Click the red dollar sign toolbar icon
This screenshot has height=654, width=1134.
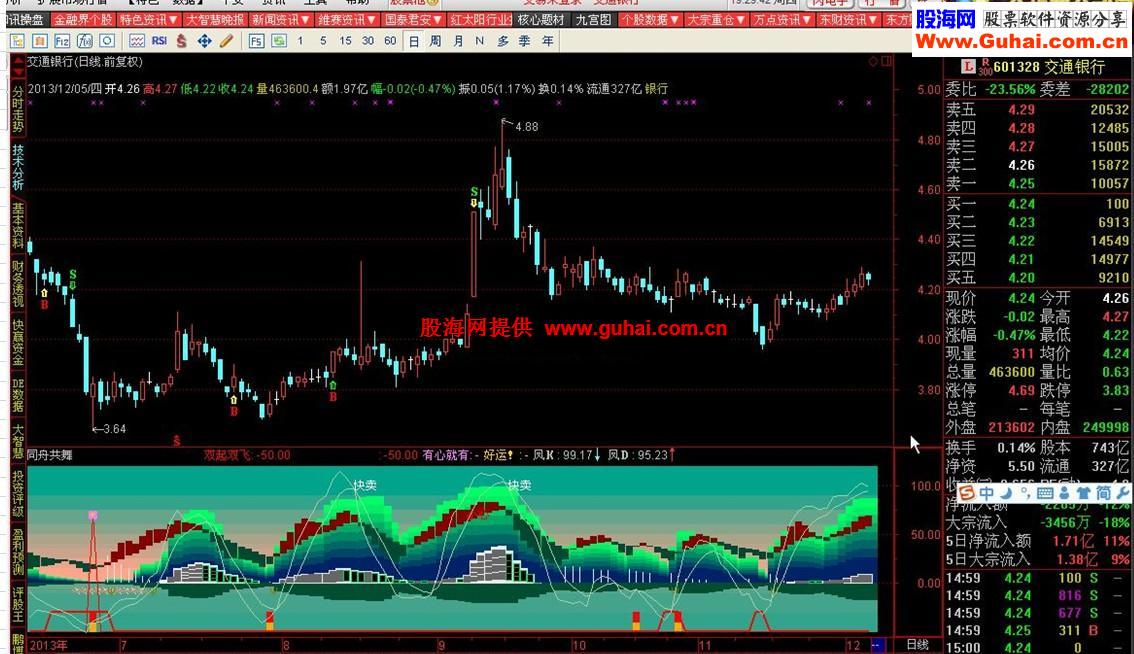click(182, 41)
